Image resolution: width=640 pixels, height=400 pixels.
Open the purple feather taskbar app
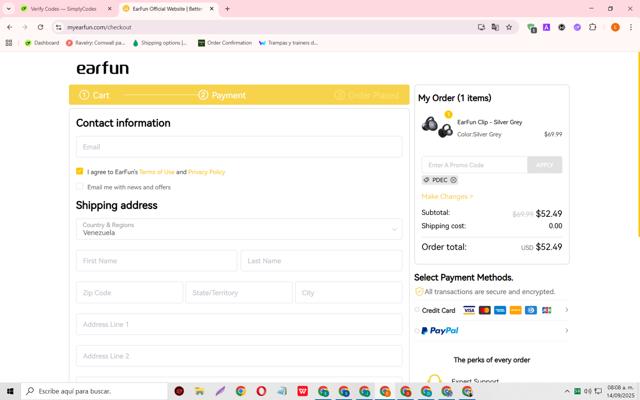[220, 391]
